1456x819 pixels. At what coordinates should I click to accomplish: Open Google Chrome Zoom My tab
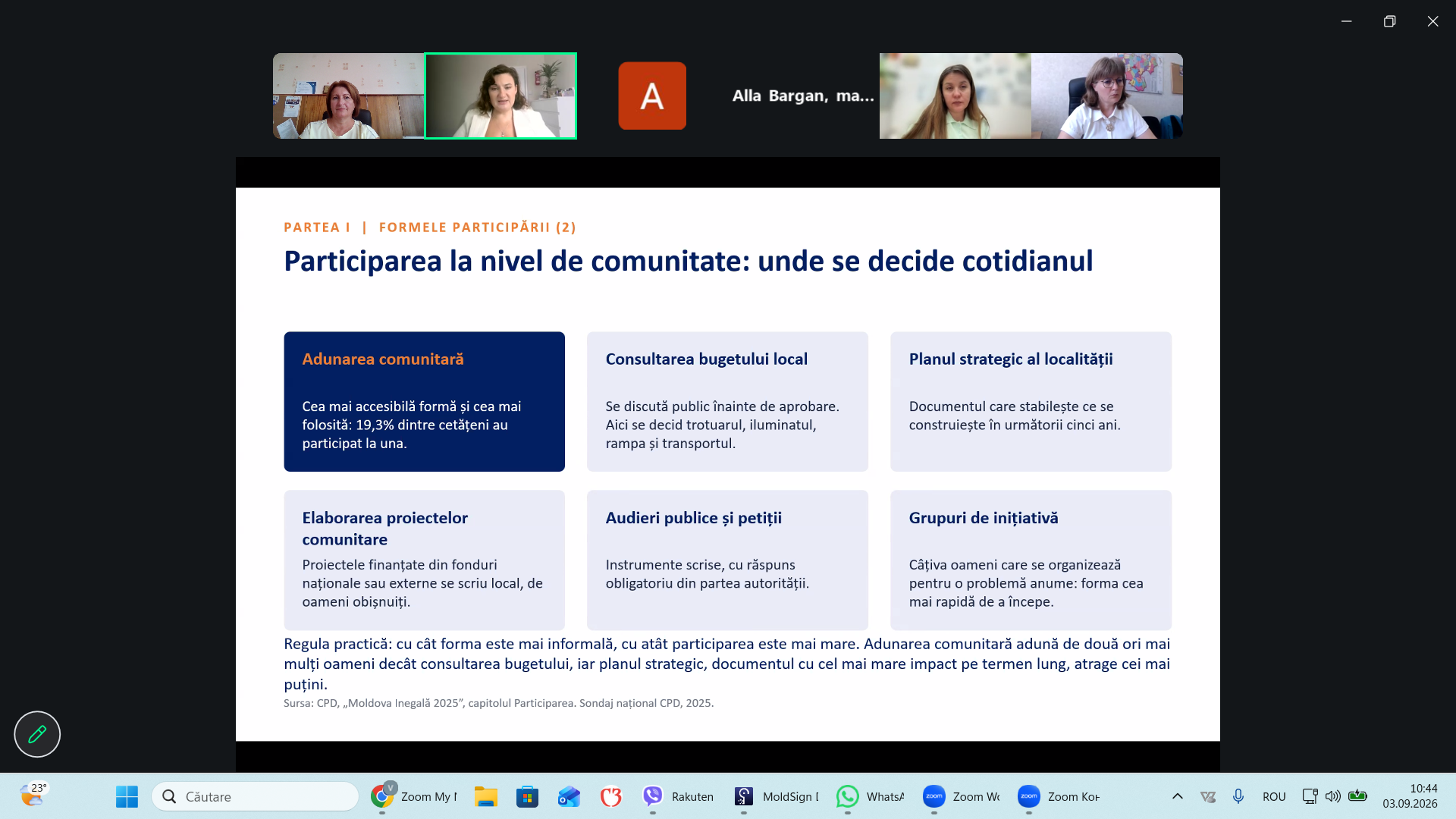pos(414,796)
